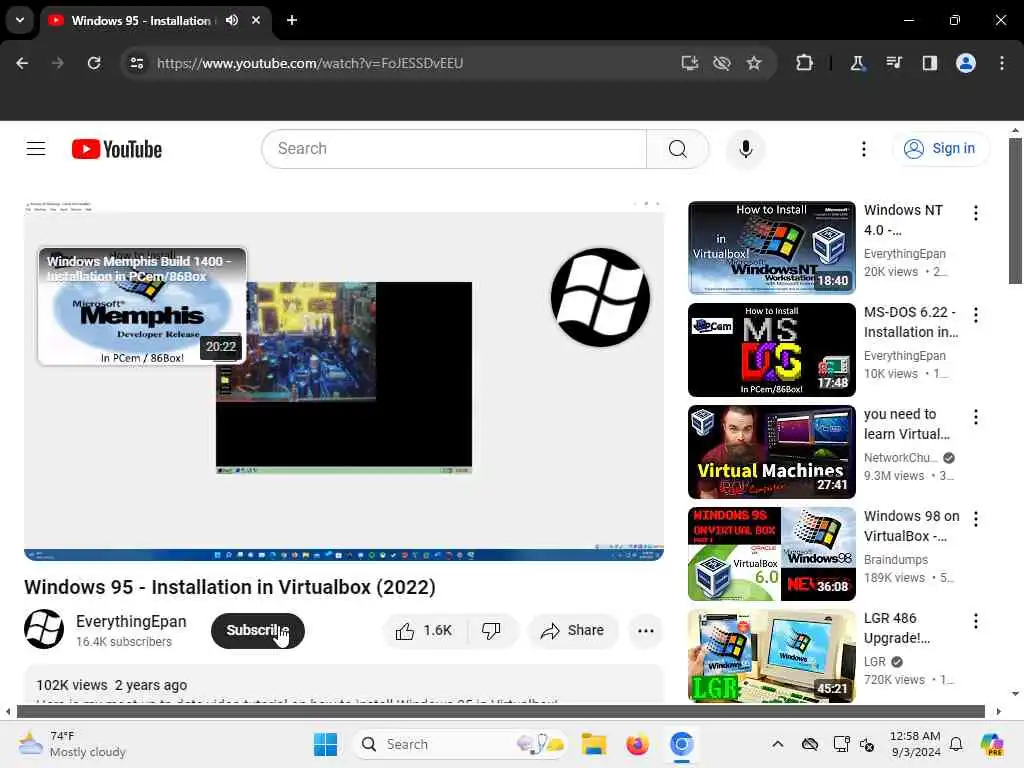Open the Virtual Machines video thumbnail
The height and width of the screenshot is (768, 1024).
pos(771,451)
